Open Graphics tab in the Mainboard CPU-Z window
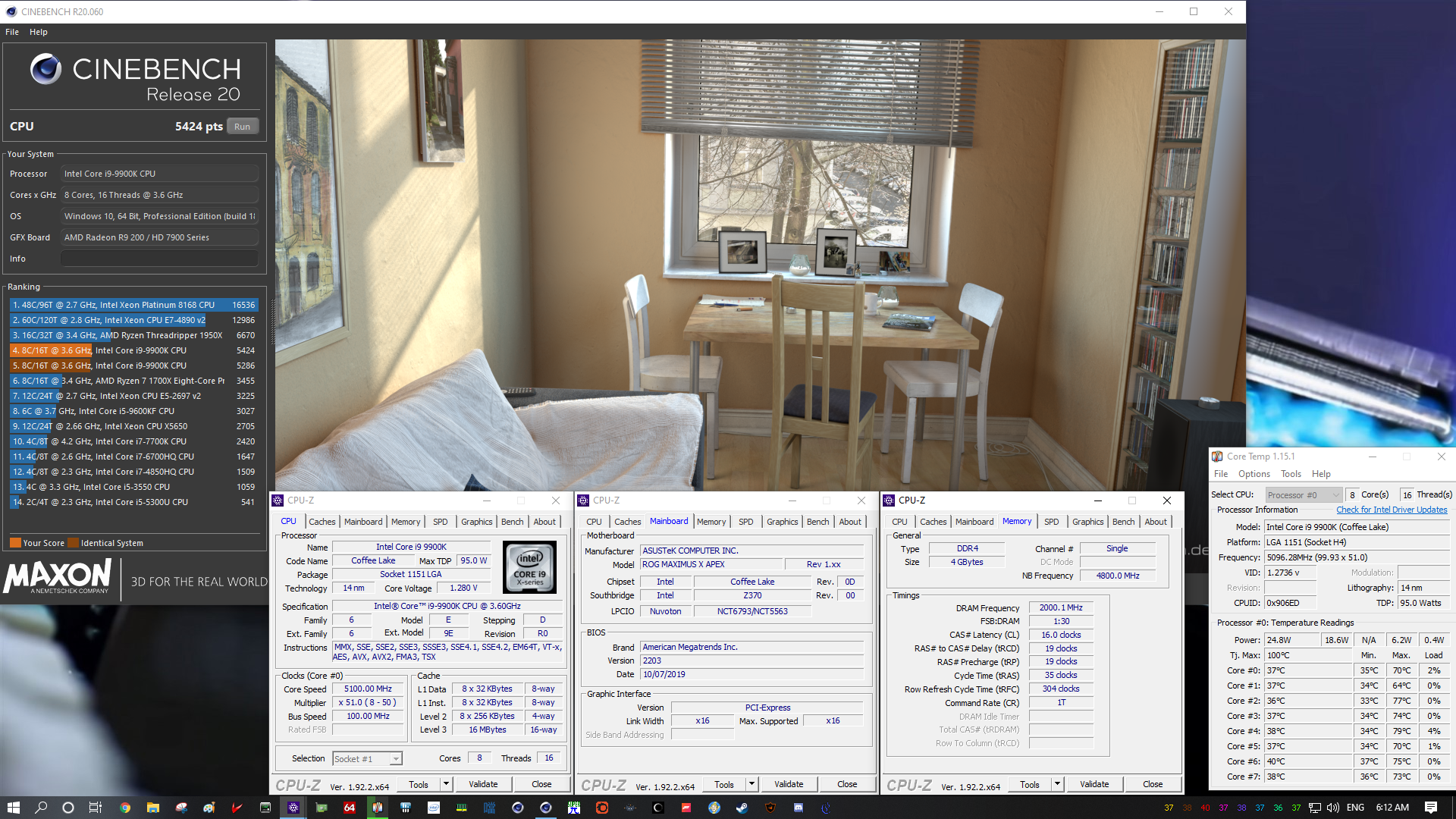This screenshot has width=1456, height=819. [x=782, y=522]
